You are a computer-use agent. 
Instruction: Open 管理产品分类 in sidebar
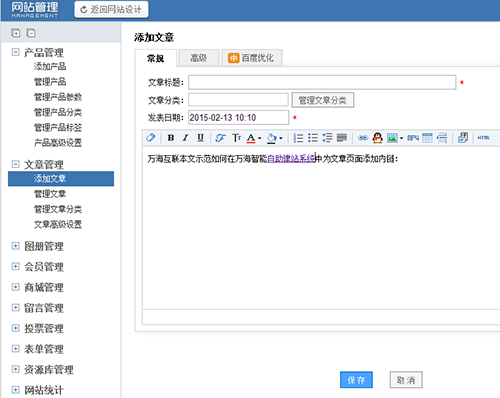[x=58, y=112]
